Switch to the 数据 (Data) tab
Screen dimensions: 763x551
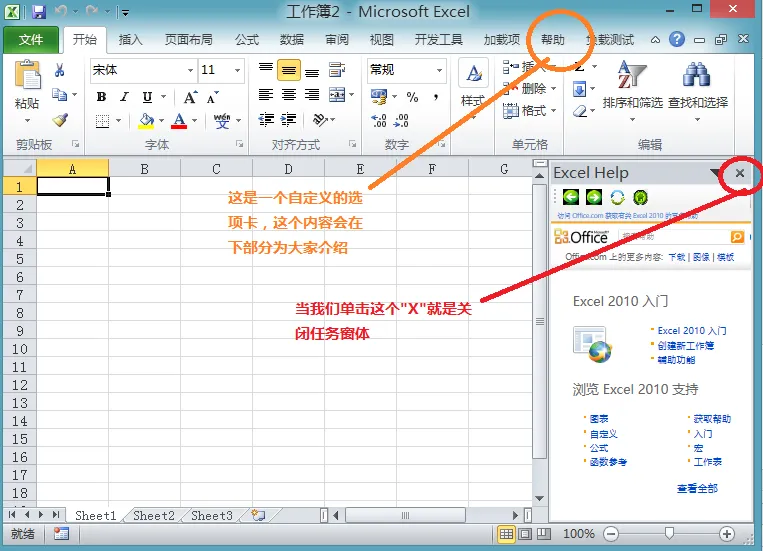291,40
